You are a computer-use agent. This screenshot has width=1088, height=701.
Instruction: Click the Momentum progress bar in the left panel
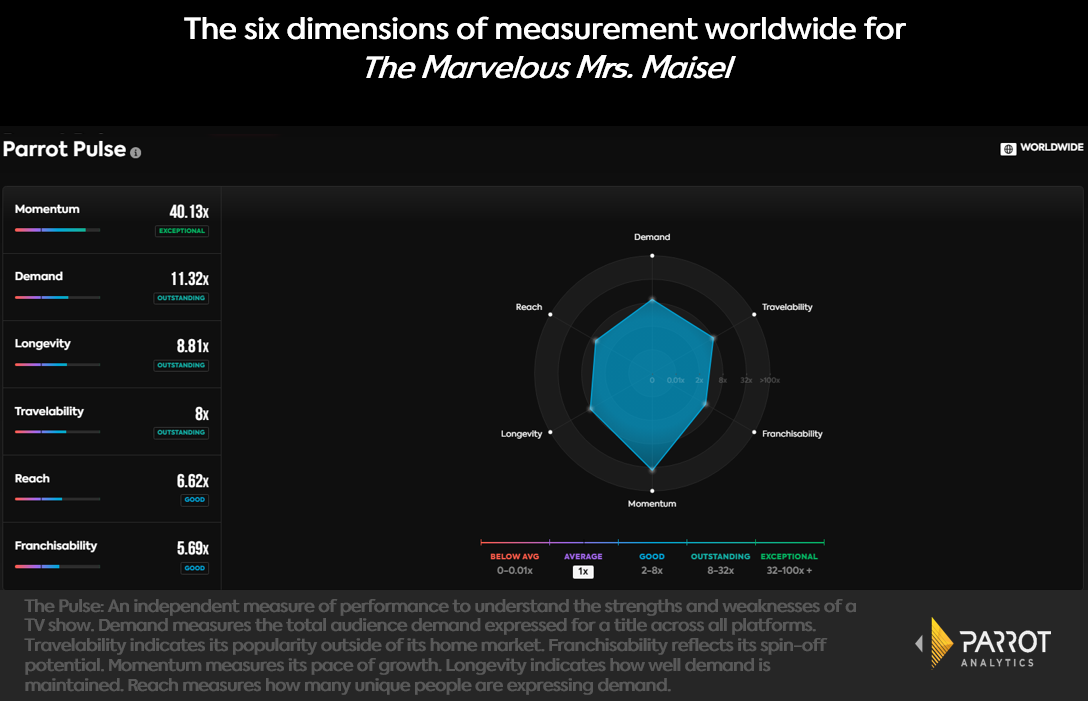[58, 230]
